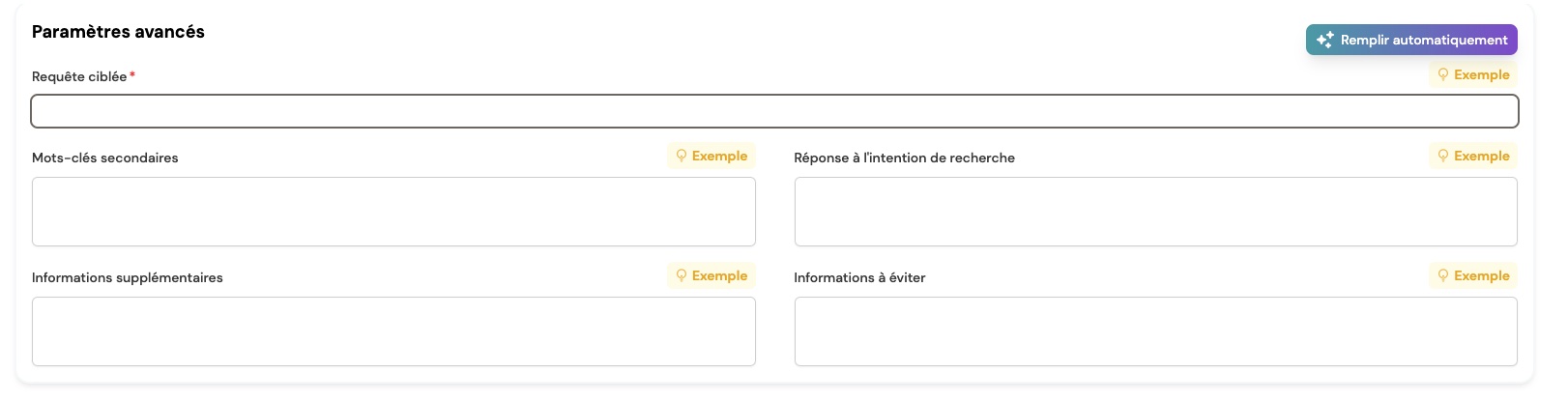Click inside the Mots-clés secondaires text area

pyautogui.click(x=393, y=212)
